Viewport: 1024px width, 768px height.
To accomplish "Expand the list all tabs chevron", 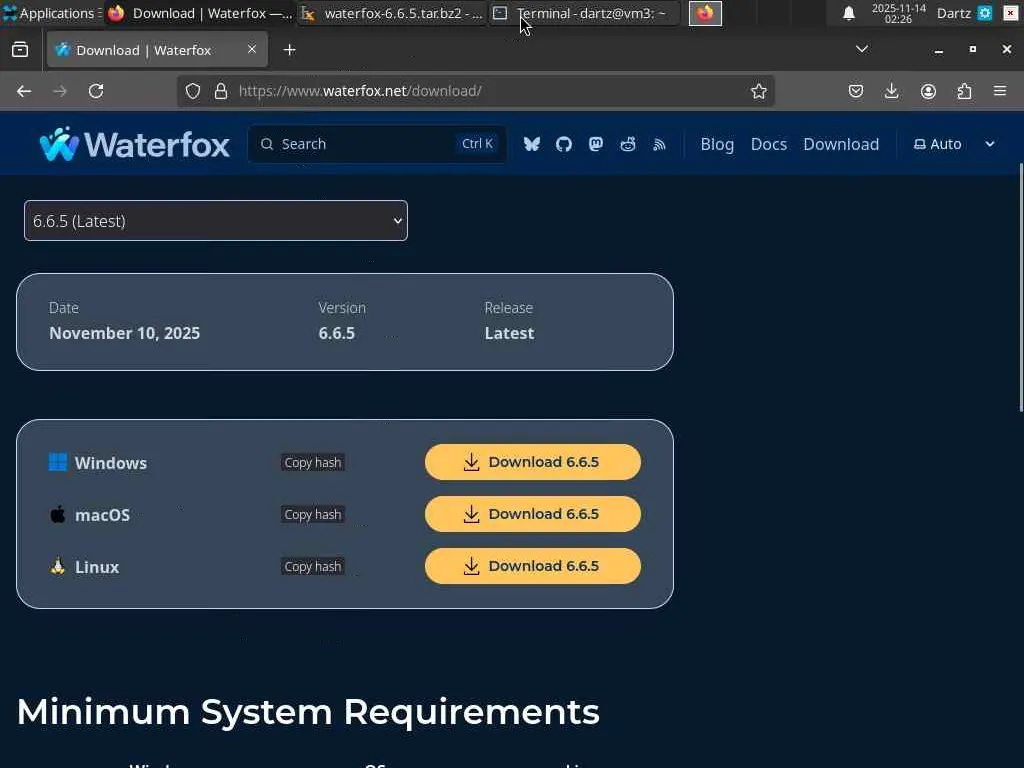I will (x=862, y=49).
